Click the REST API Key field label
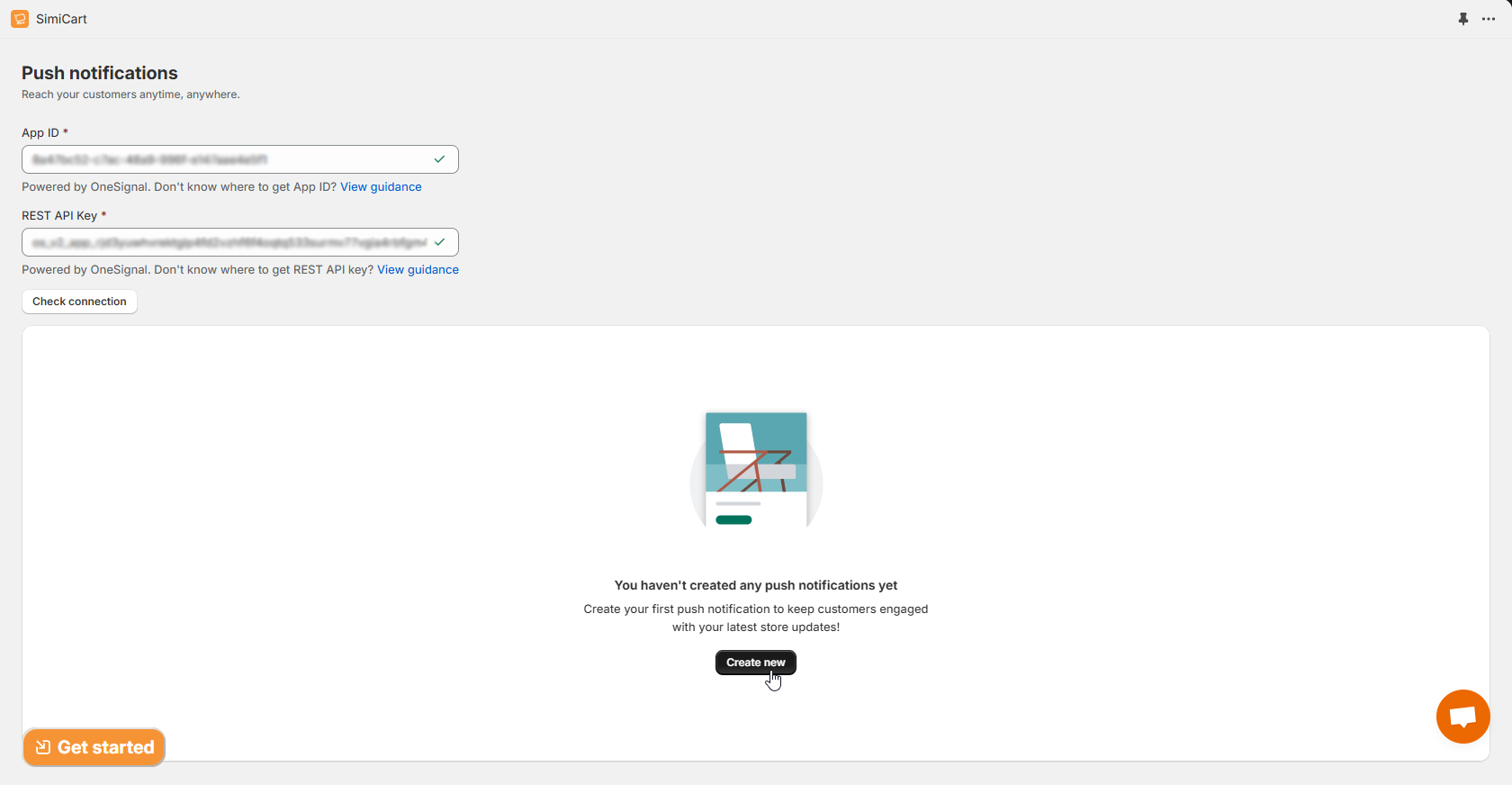This screenshot has height=785, width=1512. click(59, 216)
